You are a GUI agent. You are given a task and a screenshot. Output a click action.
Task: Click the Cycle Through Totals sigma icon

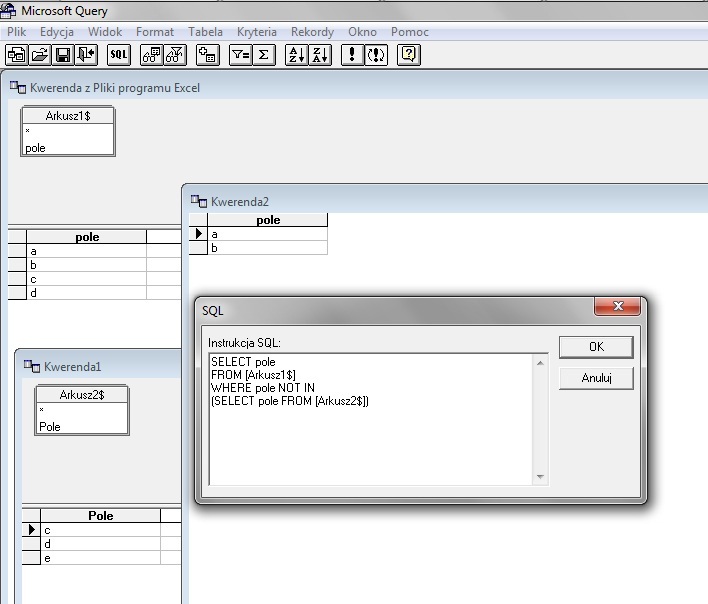264,55
